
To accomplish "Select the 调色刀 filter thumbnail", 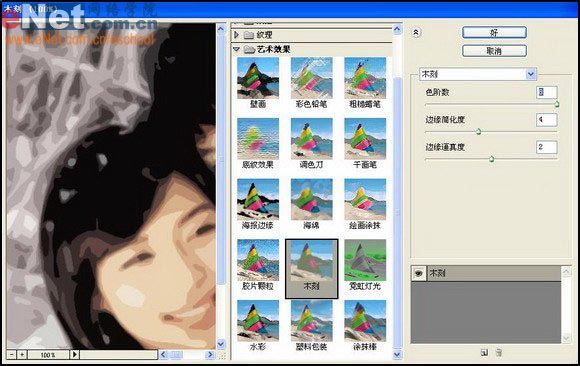I will click(x=311, y=139).
